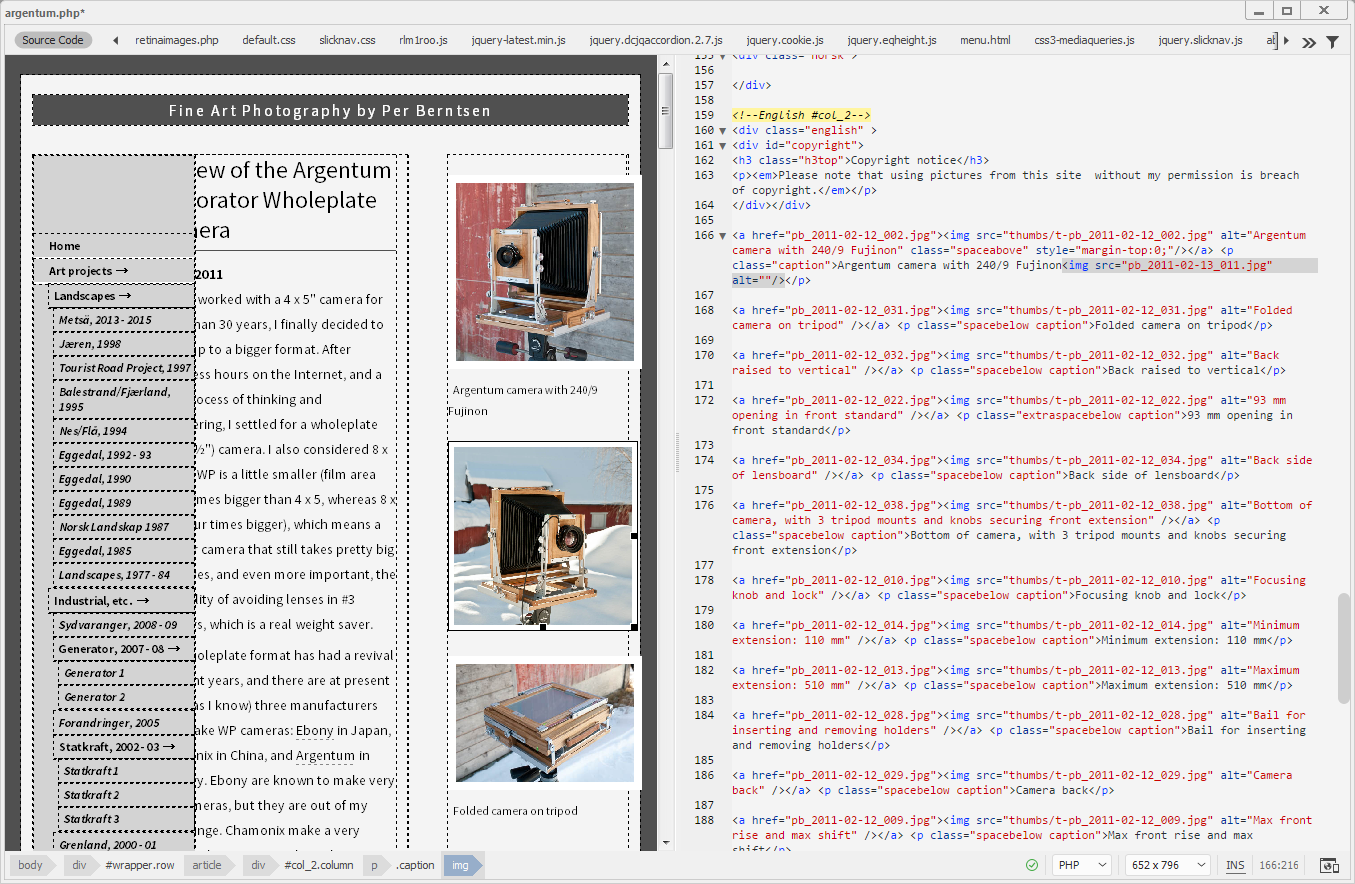Screen dimensions: 1355x884
Task: Open menu.html related file
Action: click(985, 40)
